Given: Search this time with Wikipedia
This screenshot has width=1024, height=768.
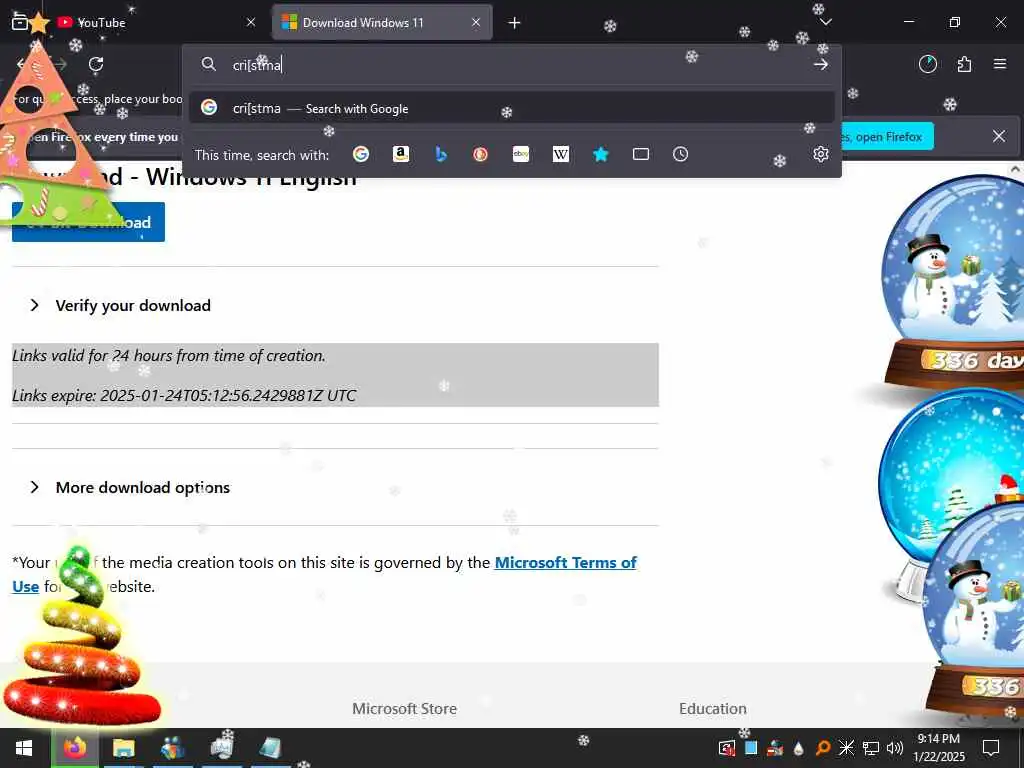Looking at the screenshot, I should pyautogui.click(x=560, y=154).
